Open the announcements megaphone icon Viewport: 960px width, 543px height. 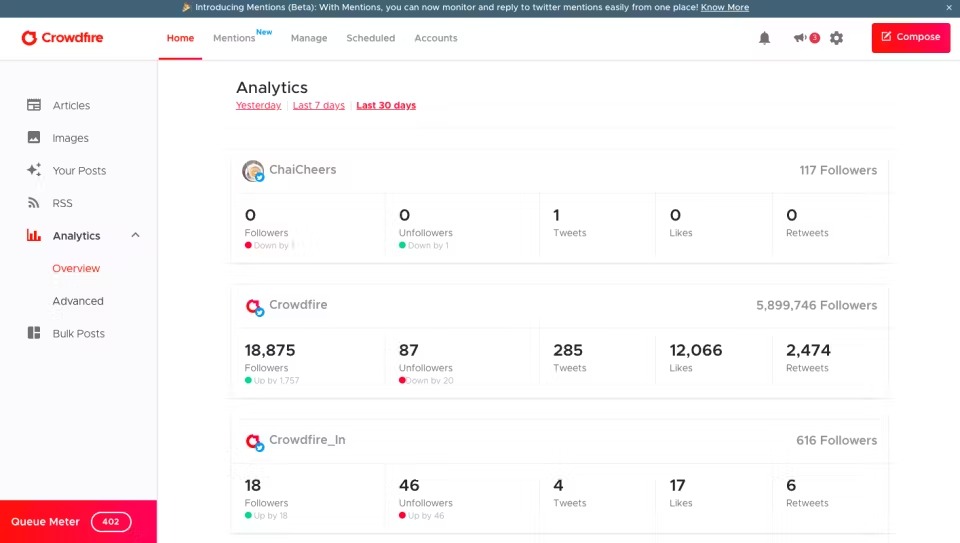pyautogui.click(x=800, y=38)
